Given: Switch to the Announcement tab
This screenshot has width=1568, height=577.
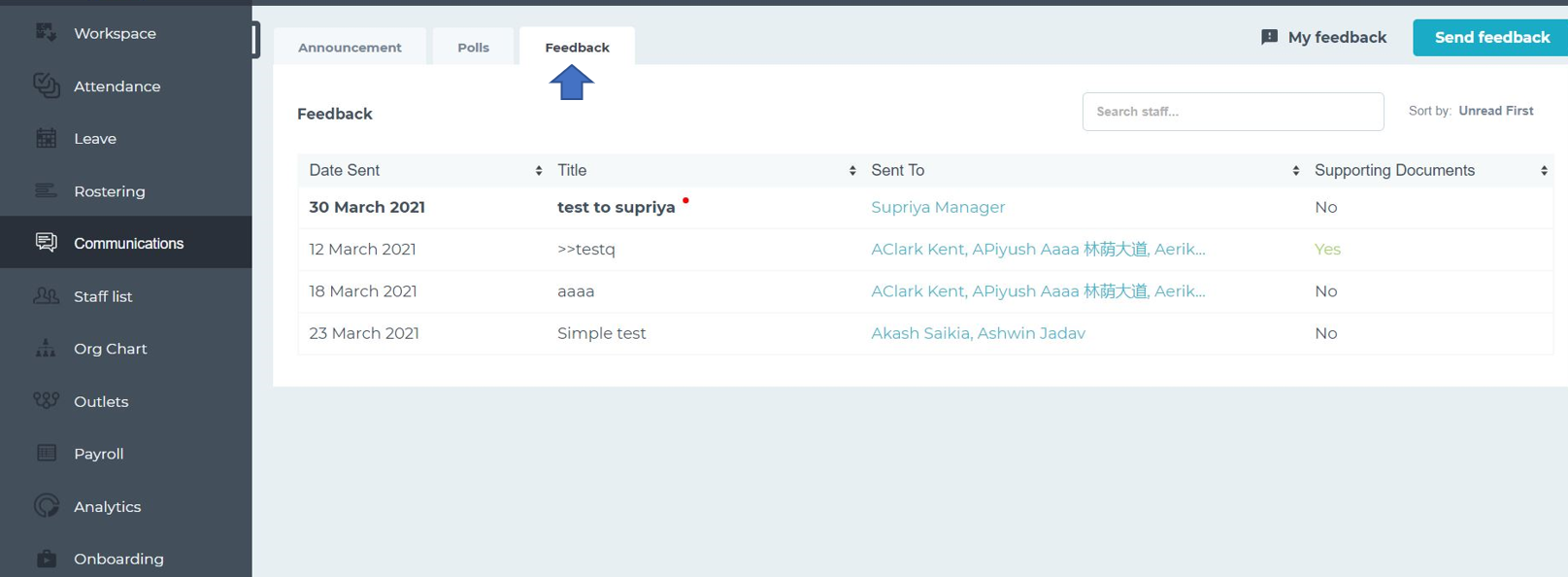Looking at the screenshot, I should coord(350,47).
